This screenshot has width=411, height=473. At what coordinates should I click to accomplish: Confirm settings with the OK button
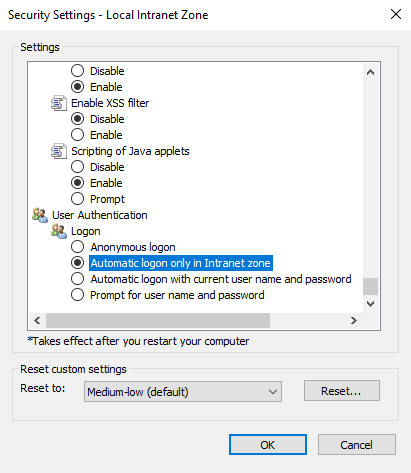pos(268,445)
